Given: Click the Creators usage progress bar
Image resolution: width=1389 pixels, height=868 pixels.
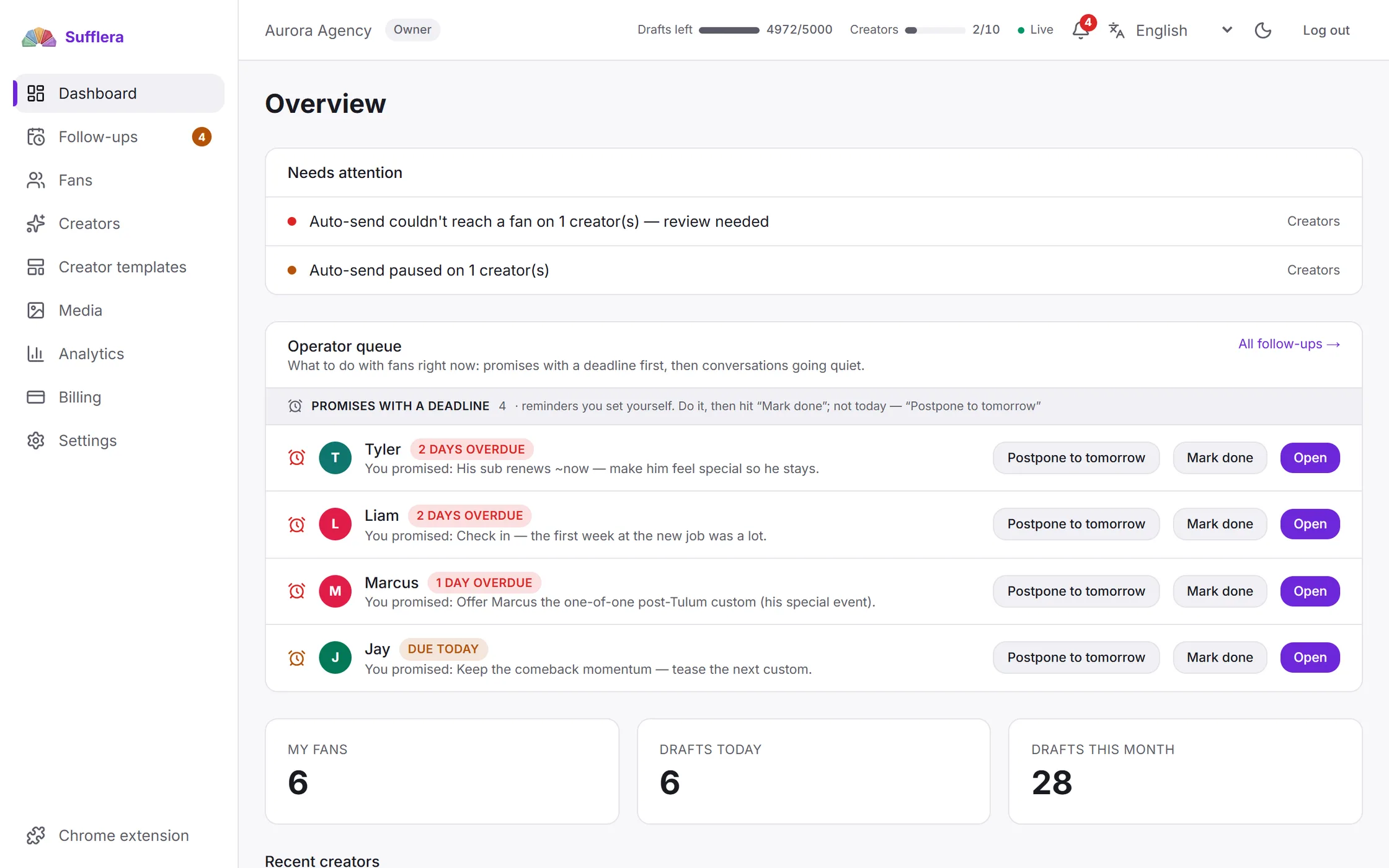Looking at the screenshot, I should click(935, 30).
